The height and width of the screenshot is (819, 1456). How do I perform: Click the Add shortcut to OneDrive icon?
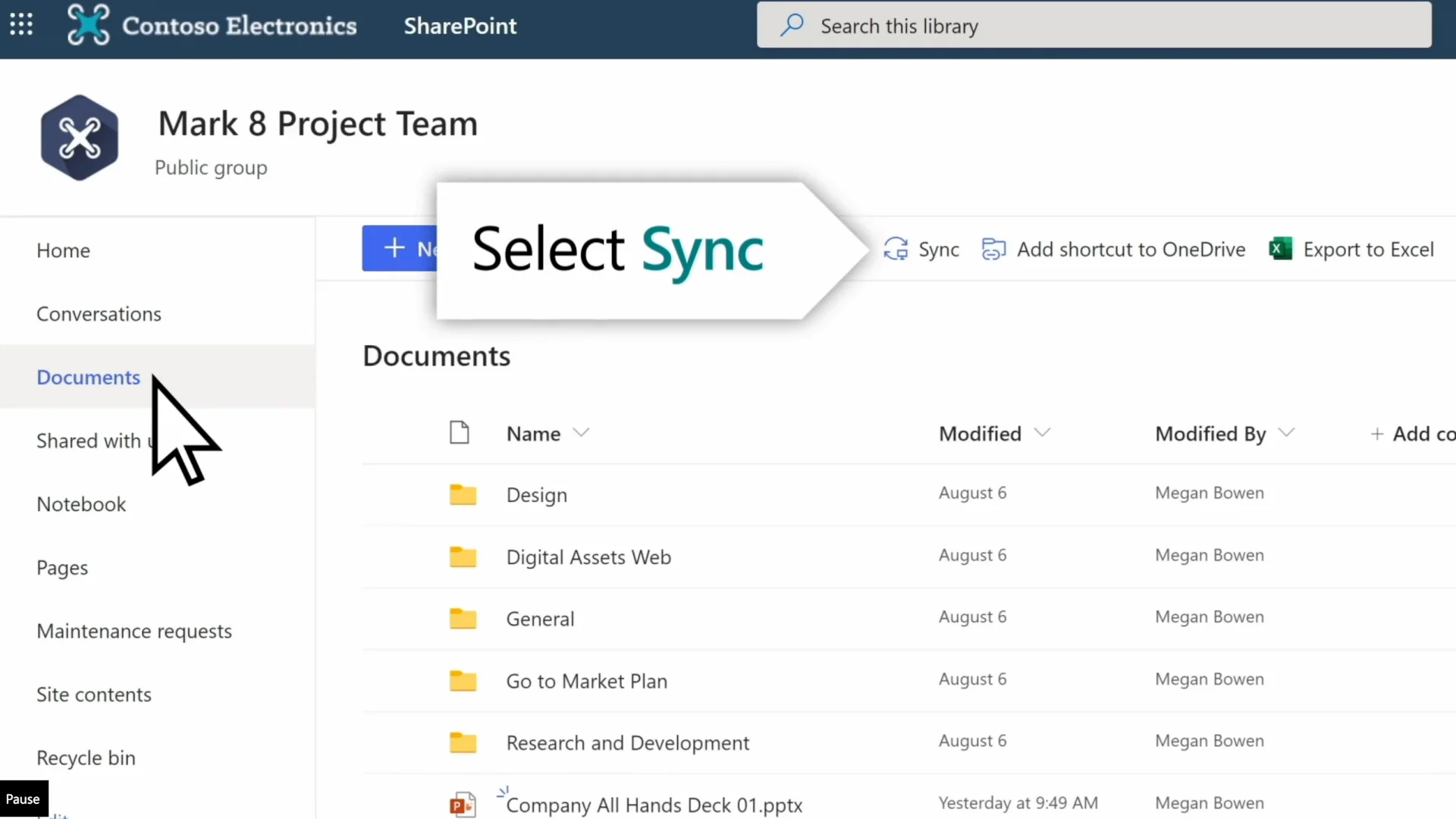tap(993, 249)
